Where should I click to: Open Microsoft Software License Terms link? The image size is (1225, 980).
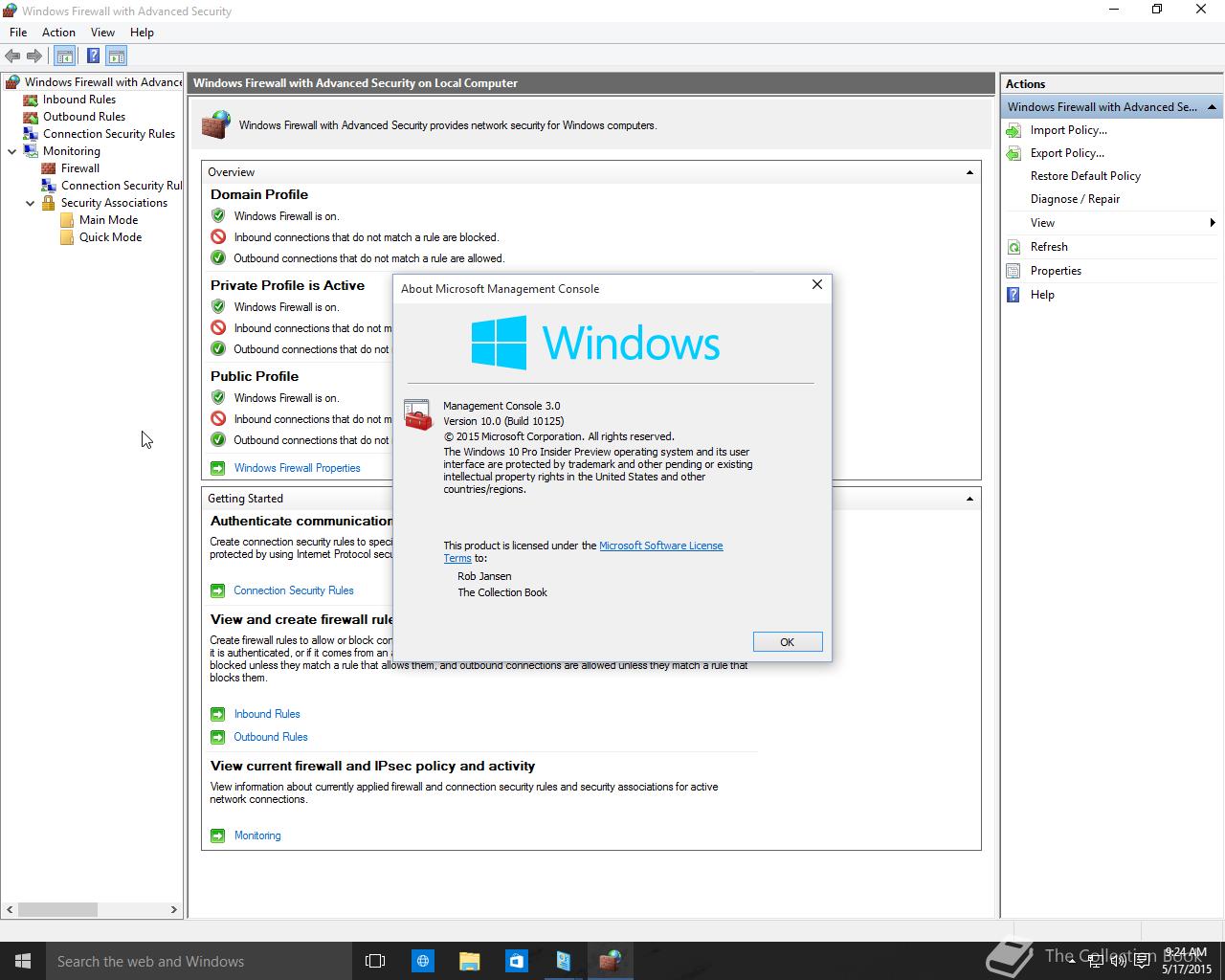pos(660,546)
